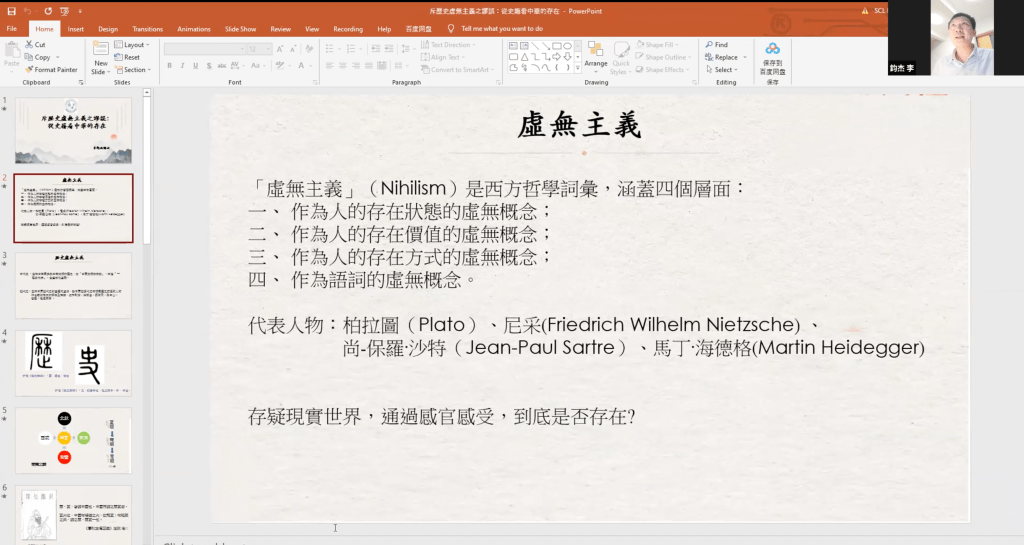This screenshot has width=1024, height=545.
Task: Switch to the Insert tab
Action: pyautogui.click(x=76, y=29)
